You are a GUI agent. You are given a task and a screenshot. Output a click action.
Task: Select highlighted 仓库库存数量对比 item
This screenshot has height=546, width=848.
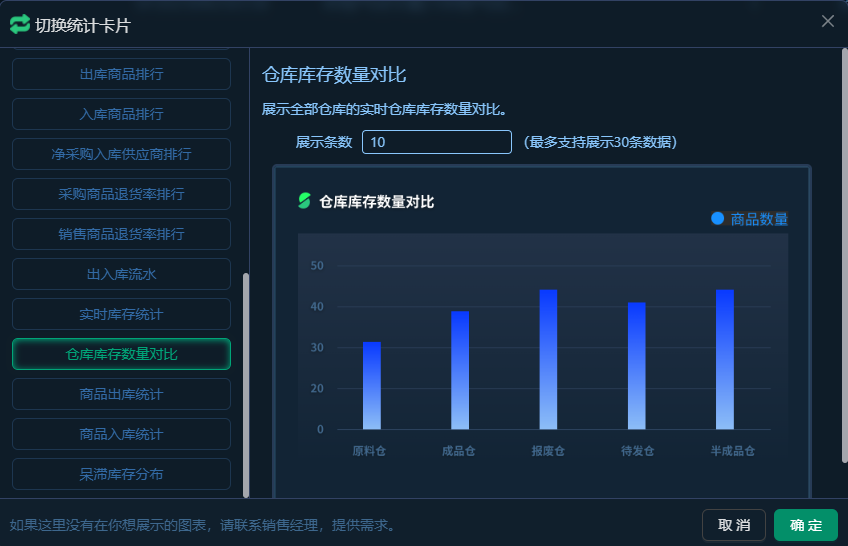[121, 354]
